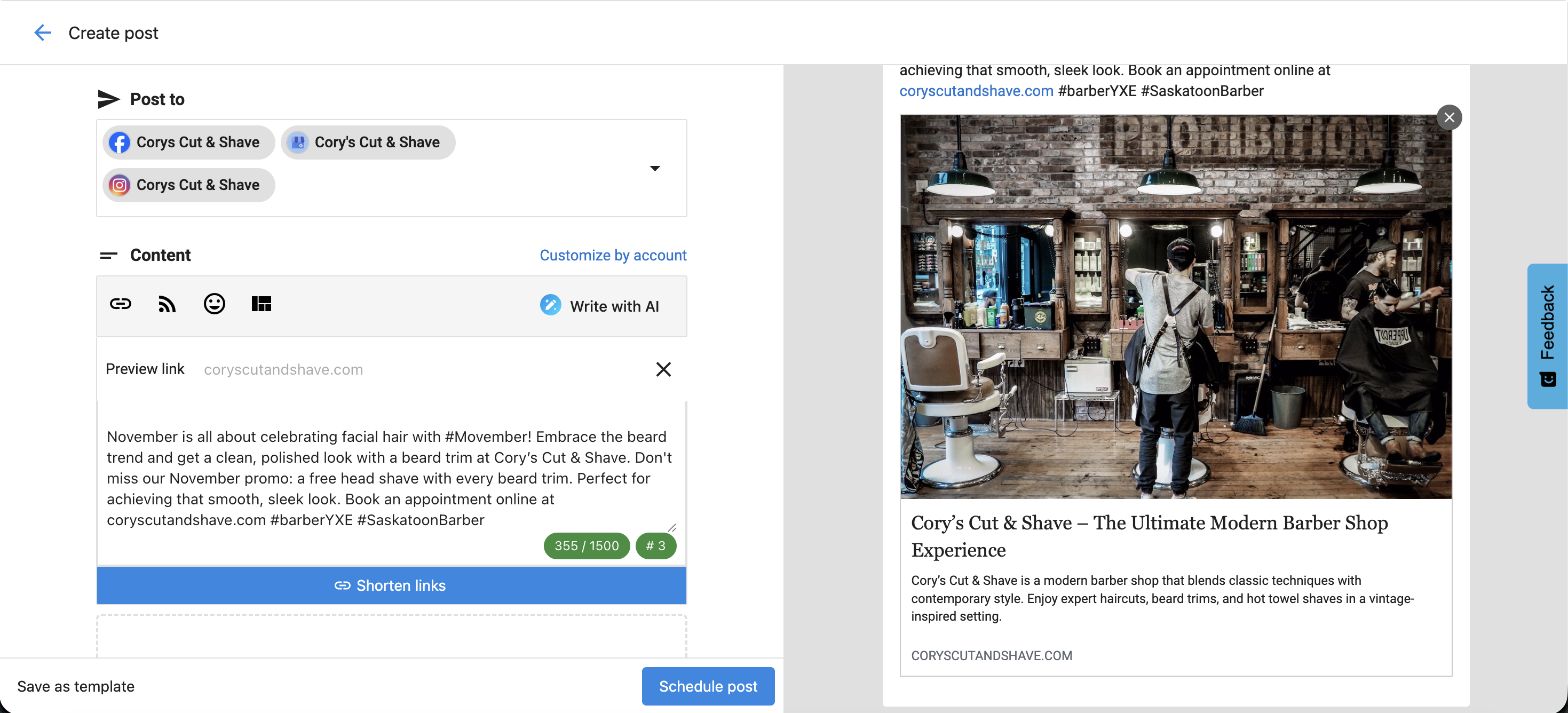
Task: Select the Post to section header
Action: (x=156, y=99)
